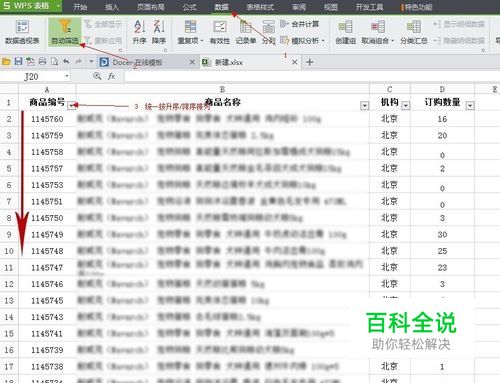Click the print icon

[42, 62]
